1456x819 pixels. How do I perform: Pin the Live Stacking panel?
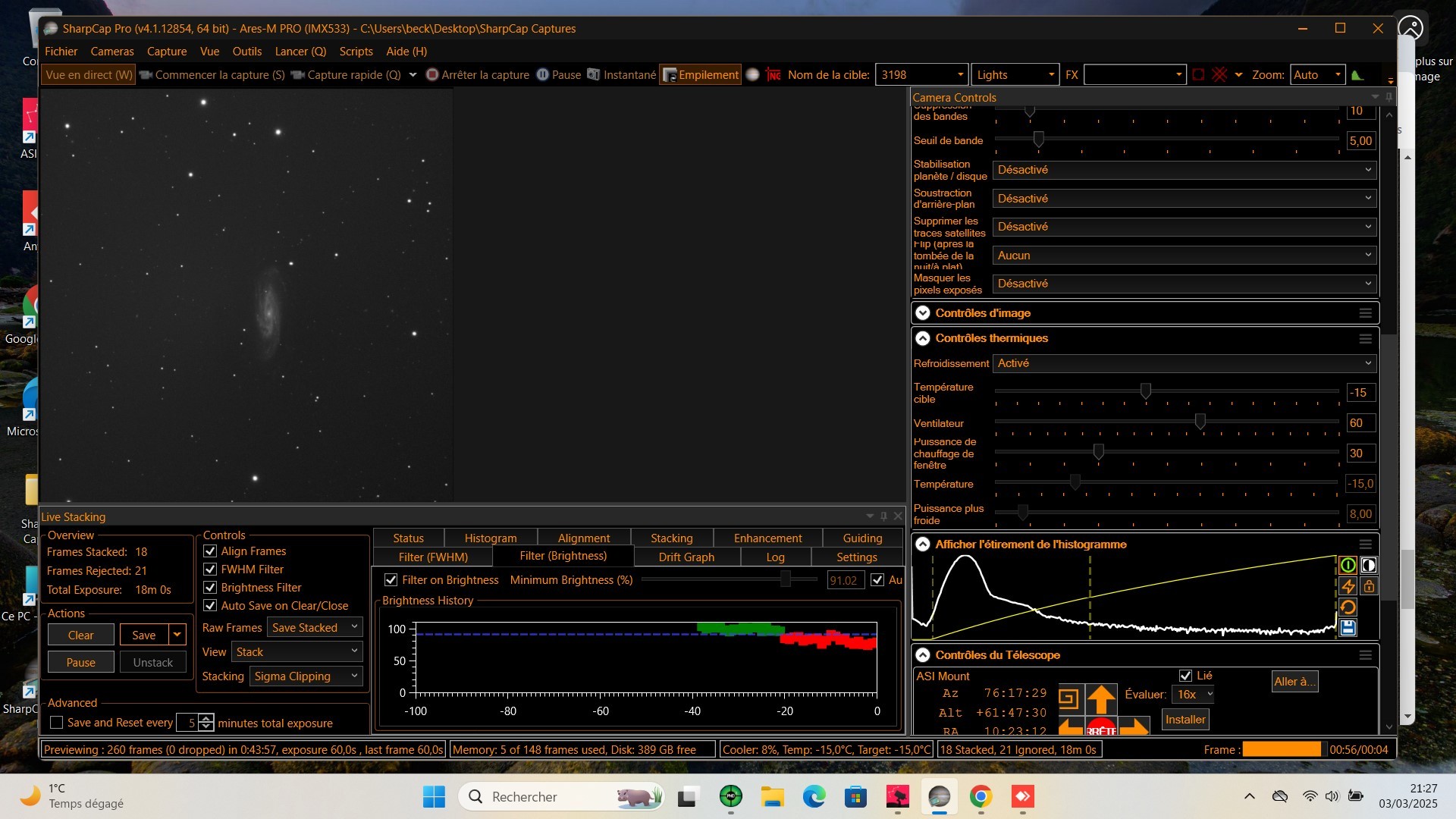tap(883, 516)
